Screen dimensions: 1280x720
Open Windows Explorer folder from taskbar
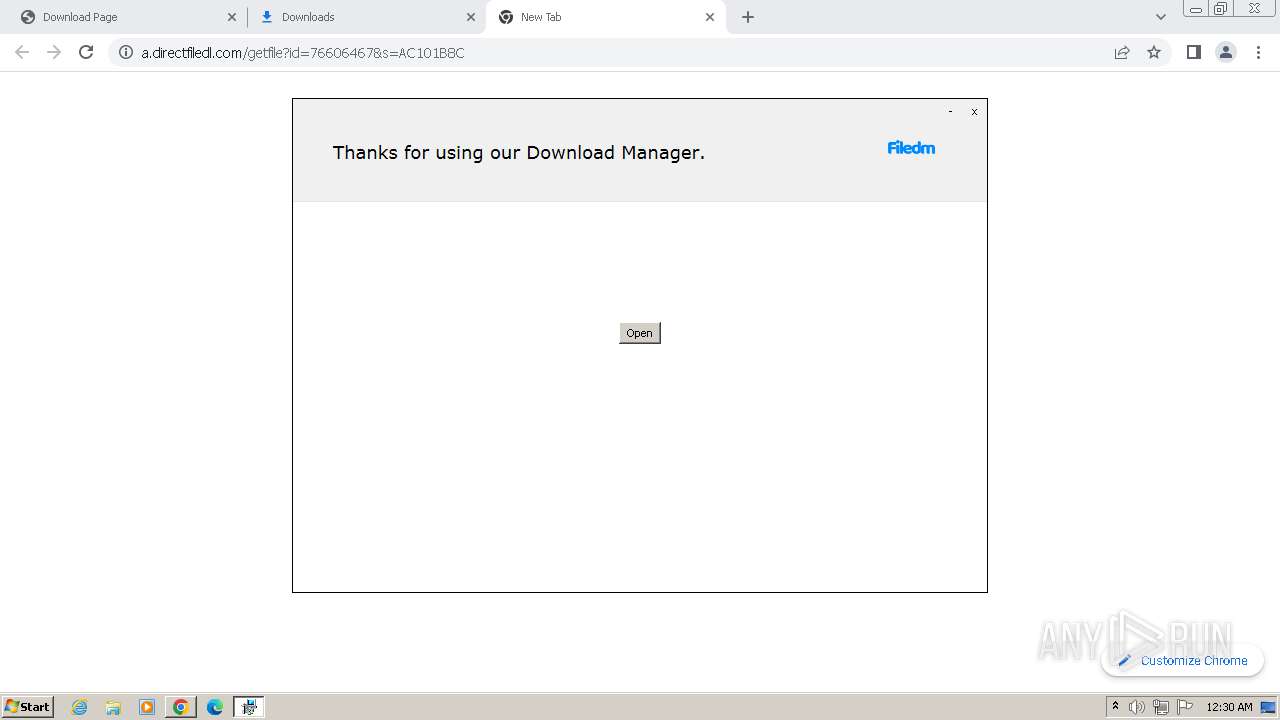(113, 707)
